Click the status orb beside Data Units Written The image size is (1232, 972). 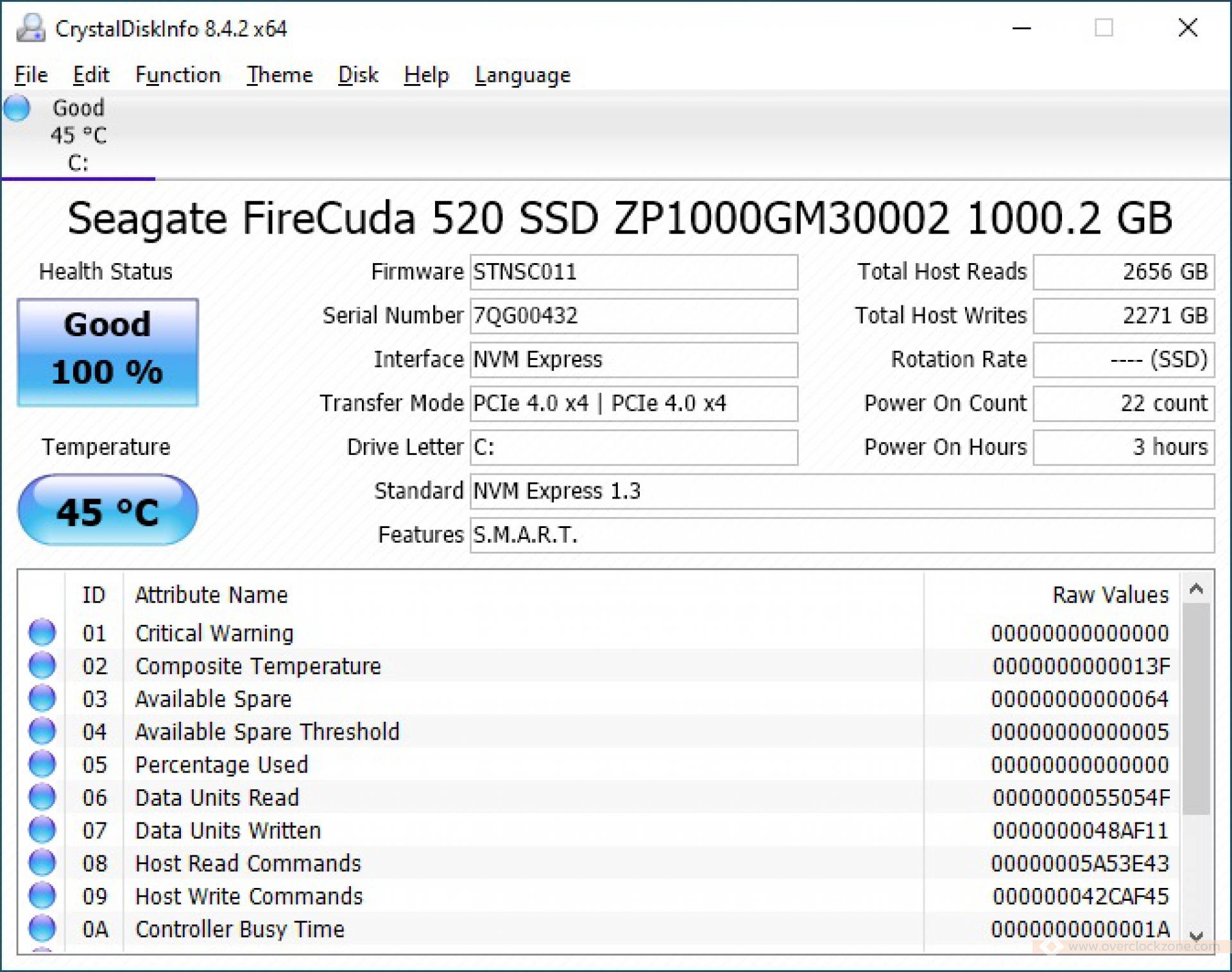coord(42,830)
